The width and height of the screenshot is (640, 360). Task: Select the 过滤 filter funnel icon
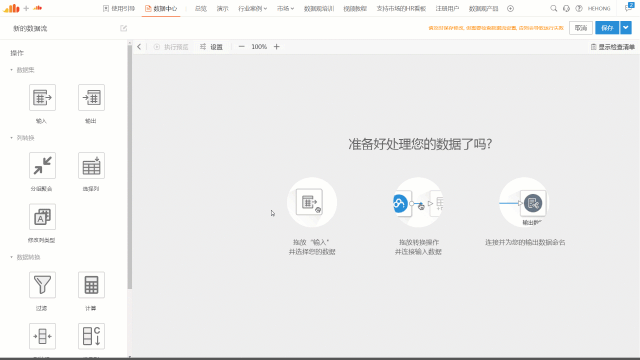point(42,285)
